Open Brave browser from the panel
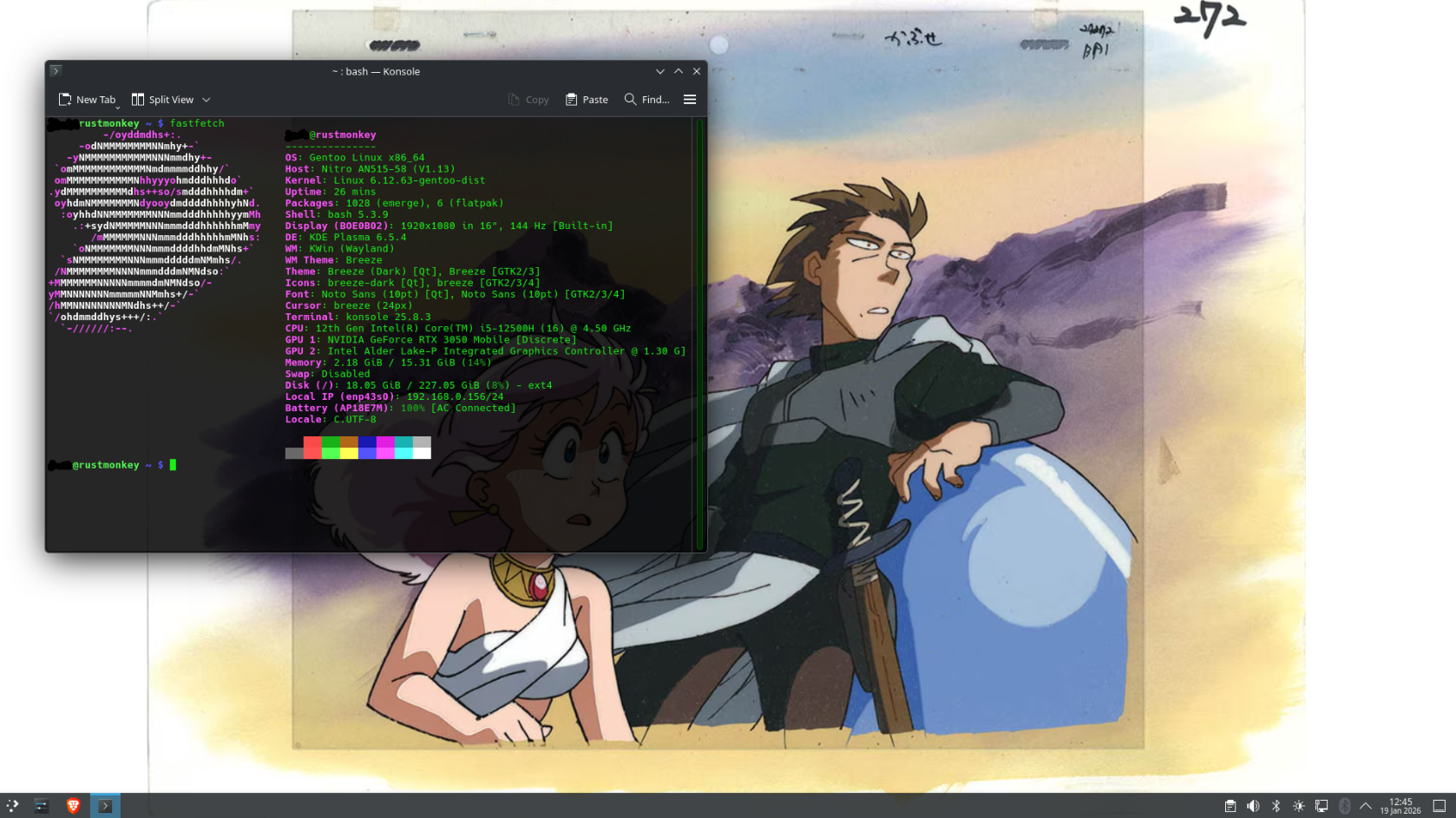This screenshot has width=1456, height=818. [x=73, y=806]
